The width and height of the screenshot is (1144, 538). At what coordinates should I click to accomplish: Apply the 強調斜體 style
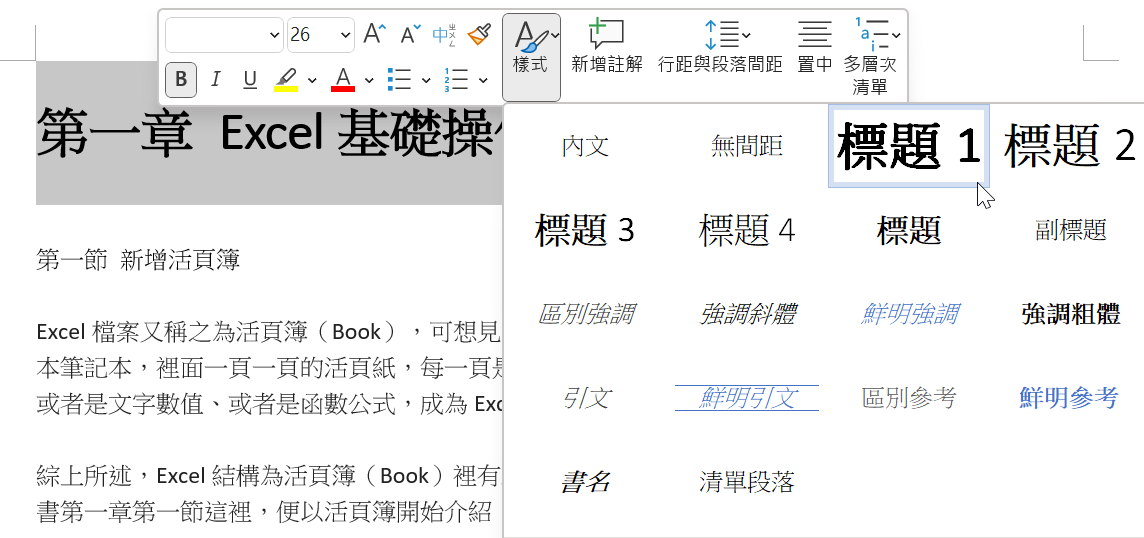pos(747,315)
